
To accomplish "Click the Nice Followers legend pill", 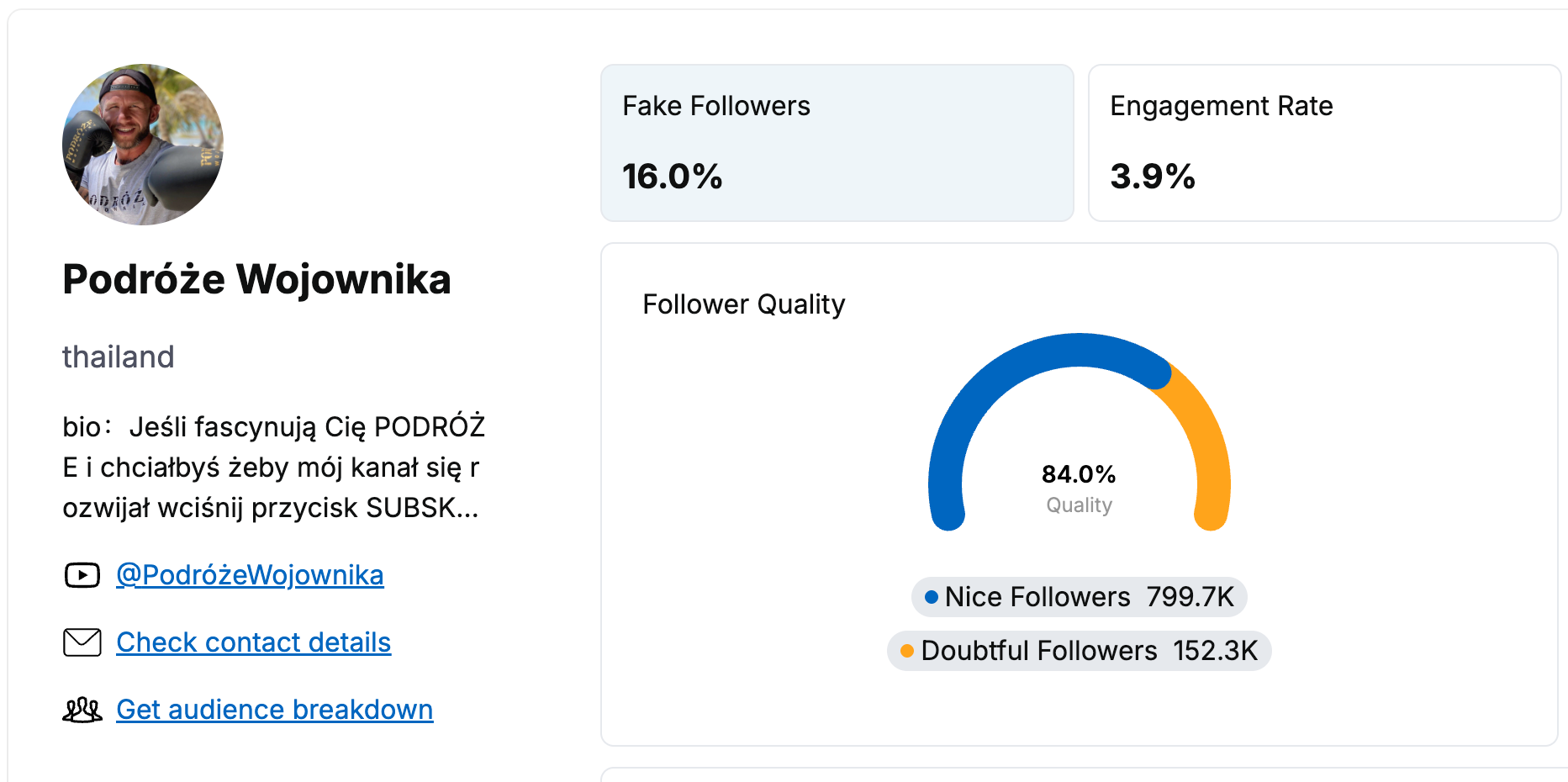I will coord(1079,597).
